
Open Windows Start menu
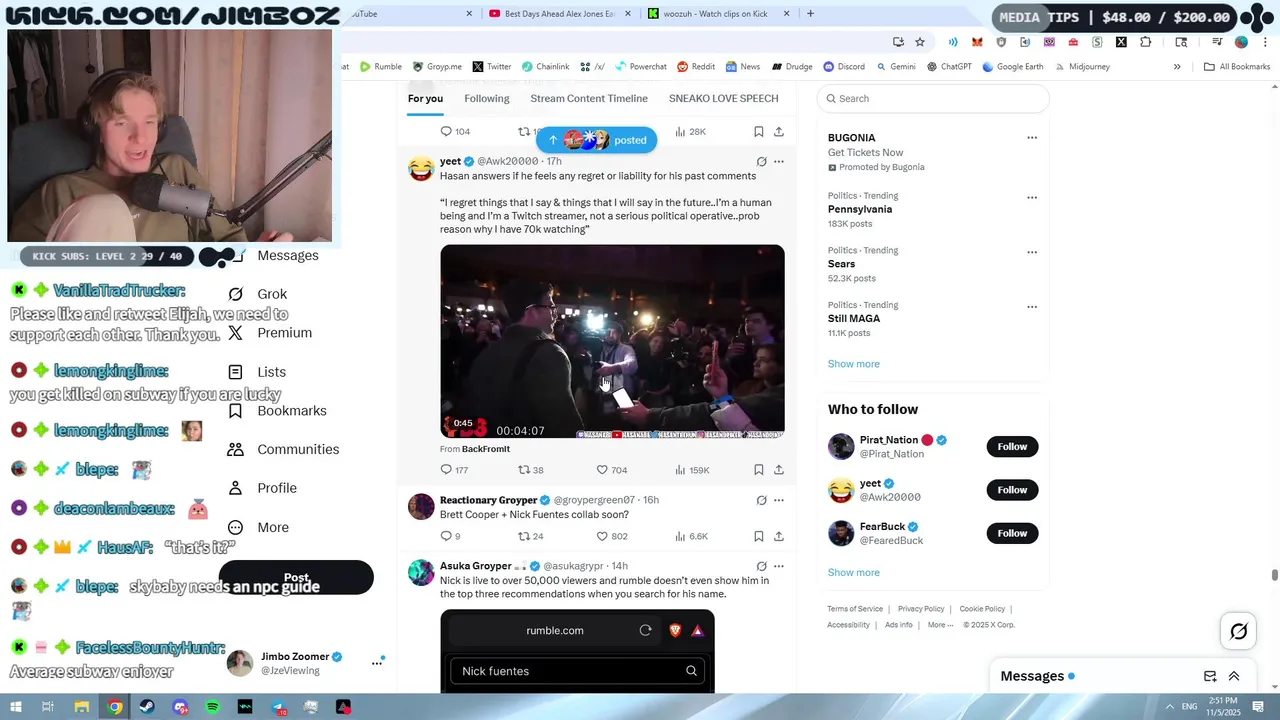coord(16,707)
